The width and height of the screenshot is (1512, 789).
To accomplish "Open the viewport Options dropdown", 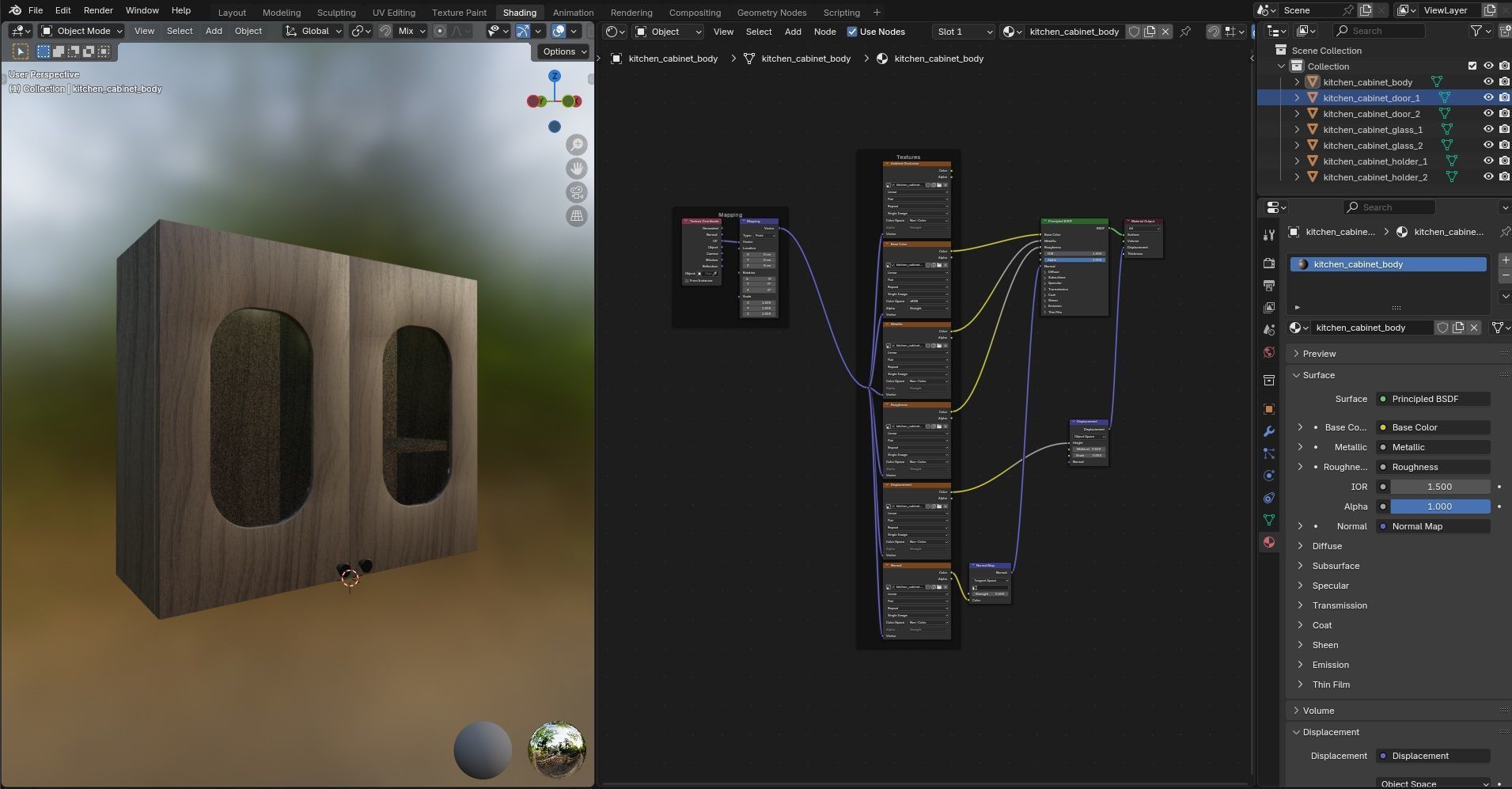I will 564,51.
